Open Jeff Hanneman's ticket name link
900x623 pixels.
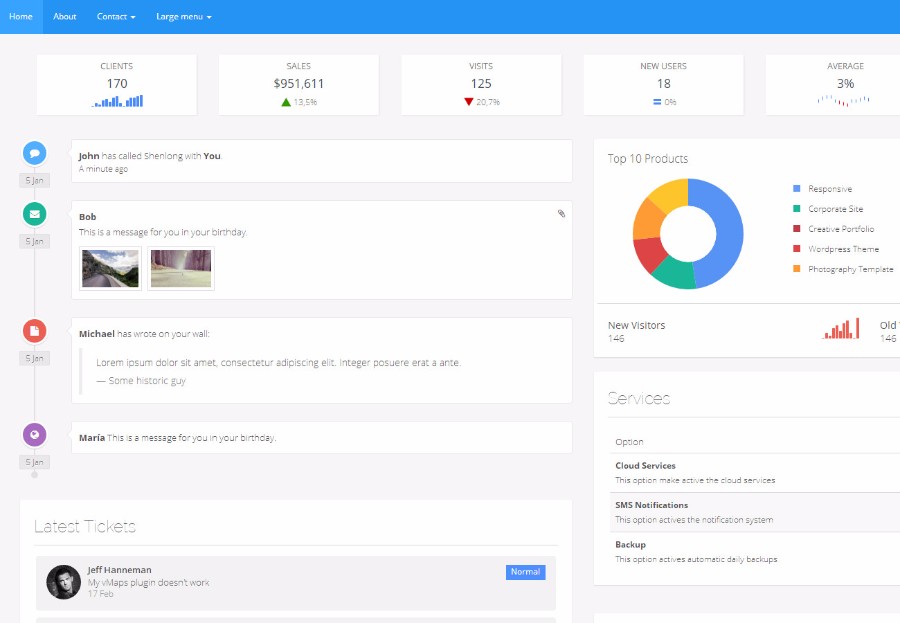click(x=119, y=570)
